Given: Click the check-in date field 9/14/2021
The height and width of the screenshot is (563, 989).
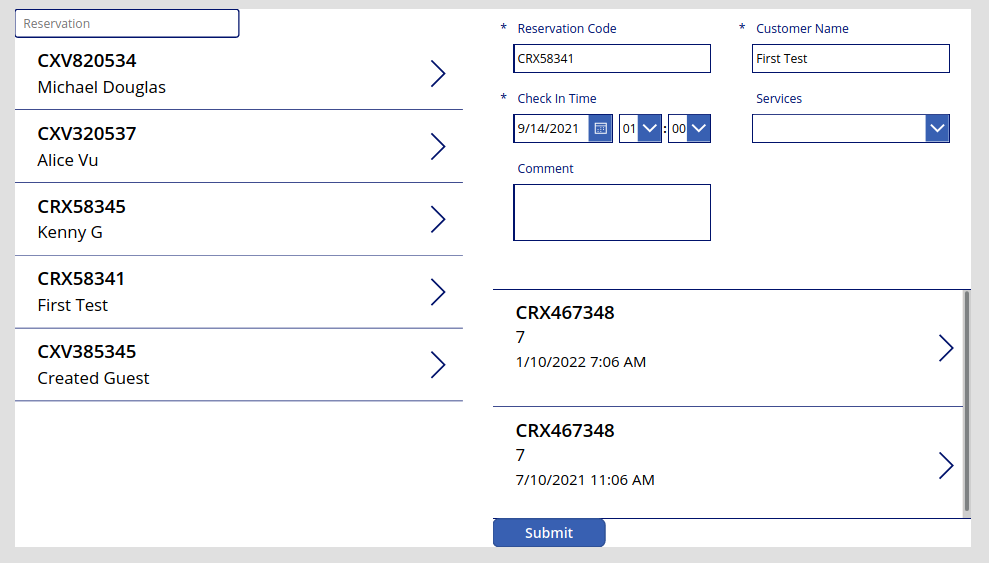Looking at the screenshot, I should [x=551, y=129].
